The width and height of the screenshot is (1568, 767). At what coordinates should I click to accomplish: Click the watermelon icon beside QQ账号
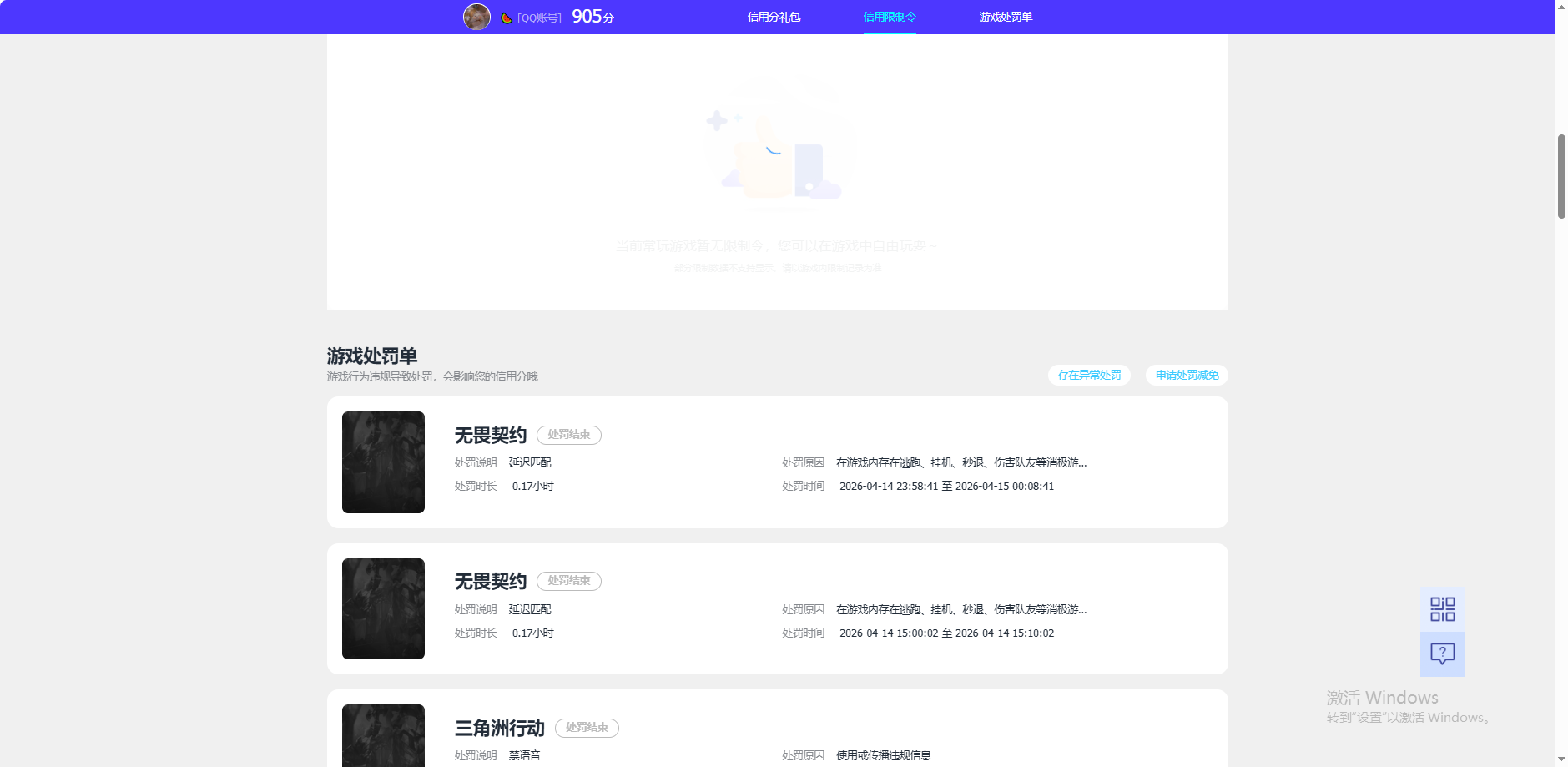click(x=506, y=18)
